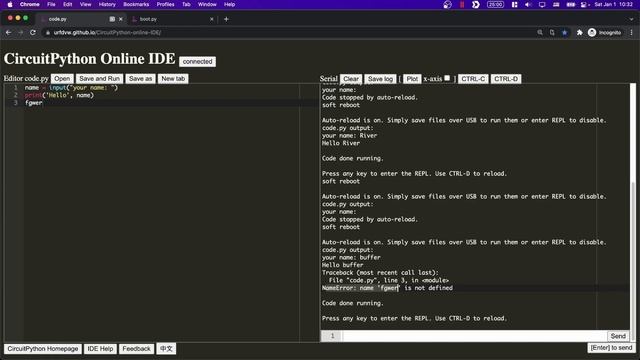The width and height of the screenshot is (640, 360).
Task: Click editor line 2 print statement
Action: [x=59, y=95]
